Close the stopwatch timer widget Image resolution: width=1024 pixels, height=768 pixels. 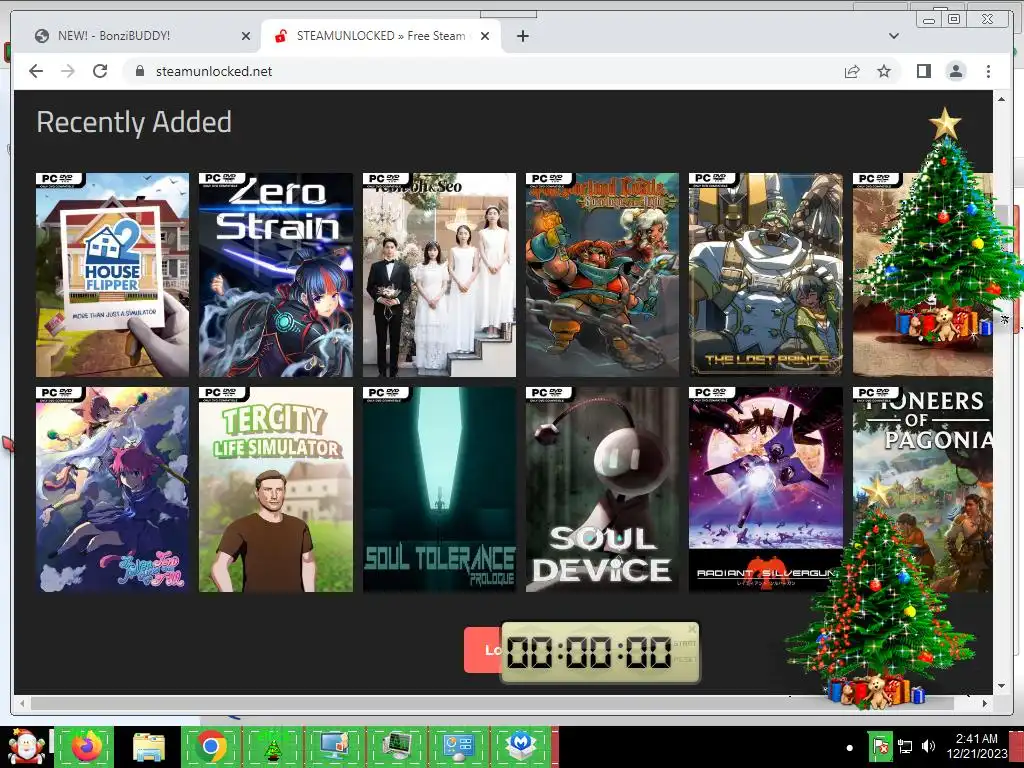(x=692, y=630)
